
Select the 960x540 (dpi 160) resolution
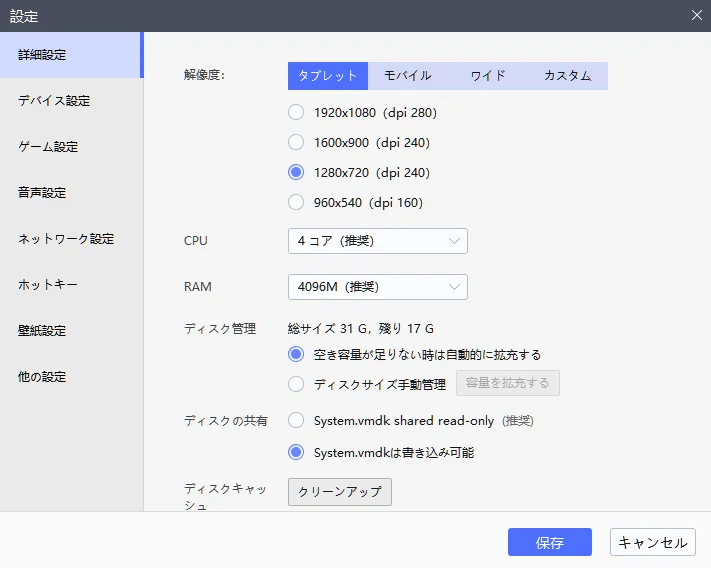point(296,202)
